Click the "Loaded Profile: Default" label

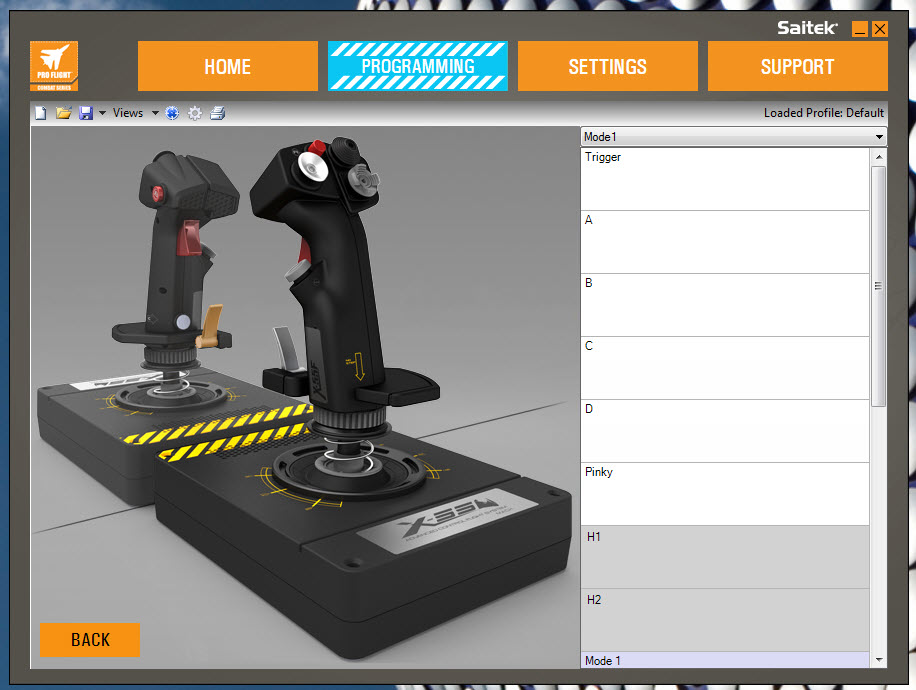824,113
